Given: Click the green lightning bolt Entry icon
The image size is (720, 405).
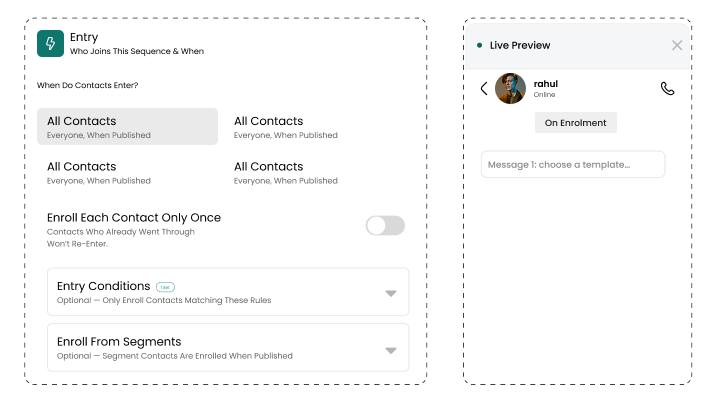Looking at the screenshot, I should [51, 44].
